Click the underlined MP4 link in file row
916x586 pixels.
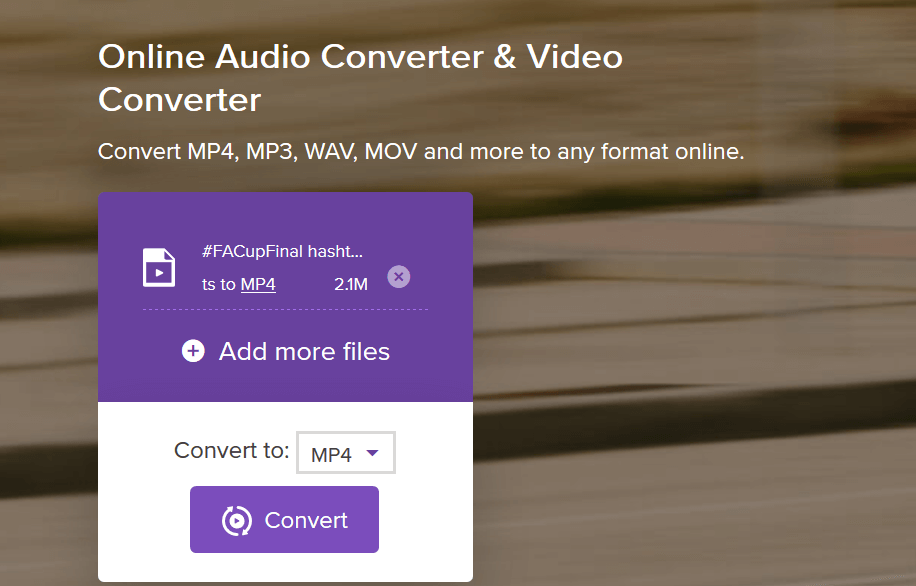tap(258, 284)
